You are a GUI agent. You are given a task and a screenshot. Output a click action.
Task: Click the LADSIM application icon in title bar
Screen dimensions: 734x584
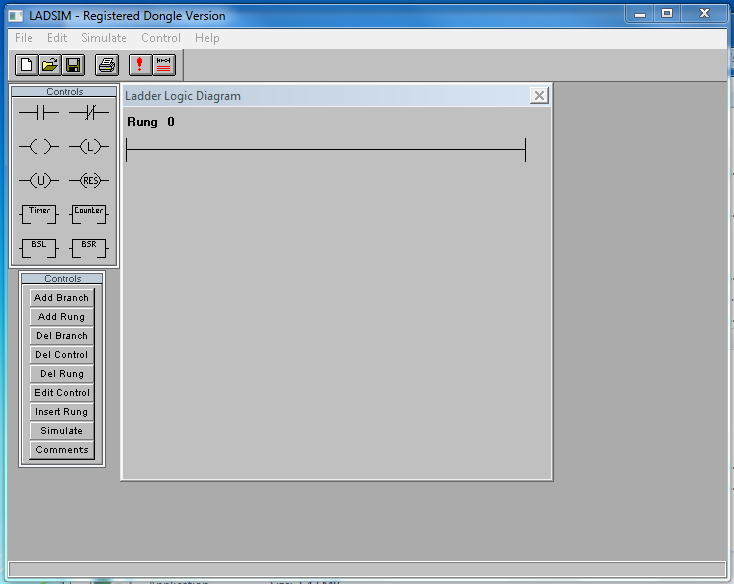[x=15, y=16]
